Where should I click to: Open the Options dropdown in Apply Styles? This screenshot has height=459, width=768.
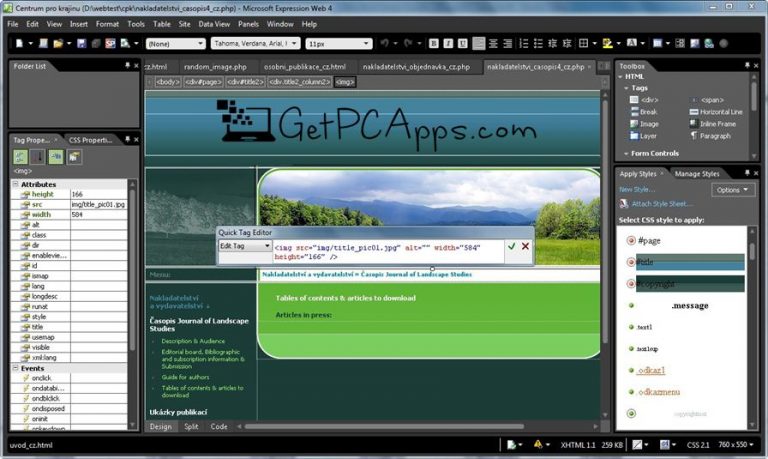pos(733,190)
